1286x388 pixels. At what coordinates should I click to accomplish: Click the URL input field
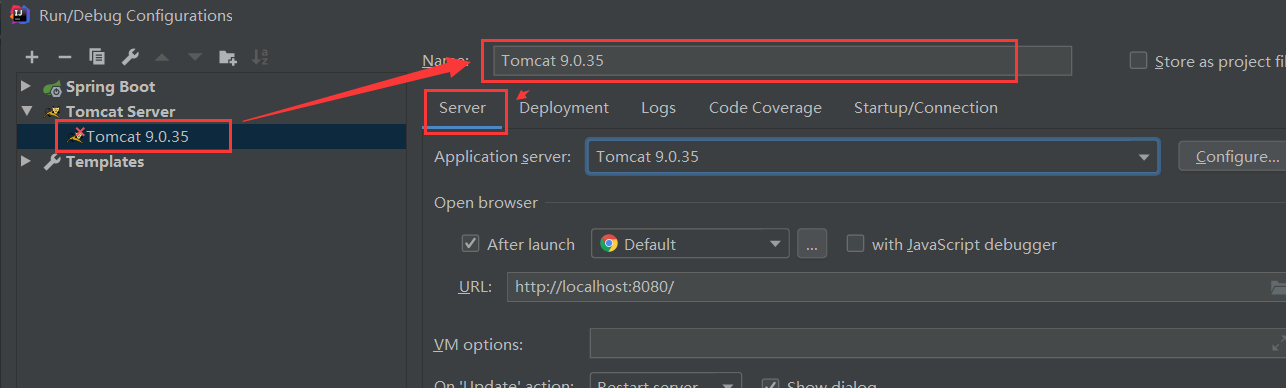(896, 287)
